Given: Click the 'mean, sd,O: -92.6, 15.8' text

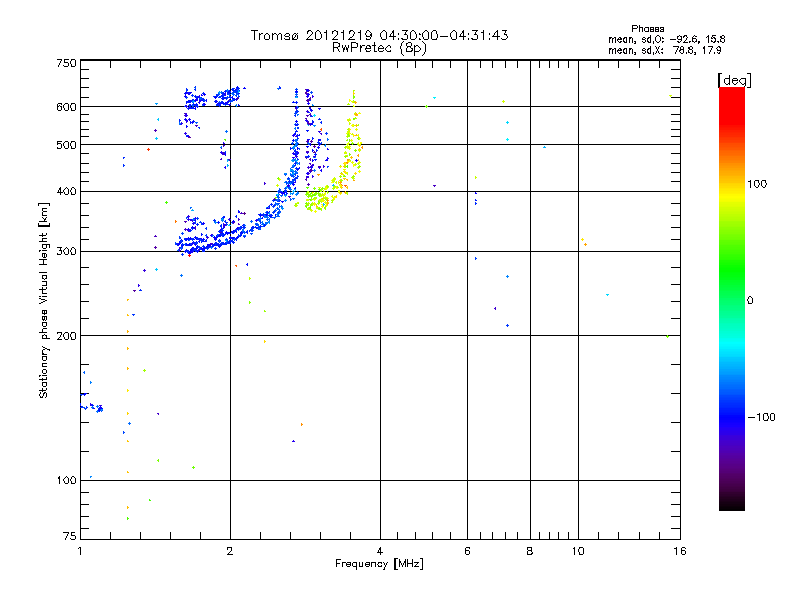Looking at the screenshot, I should 666,39.
